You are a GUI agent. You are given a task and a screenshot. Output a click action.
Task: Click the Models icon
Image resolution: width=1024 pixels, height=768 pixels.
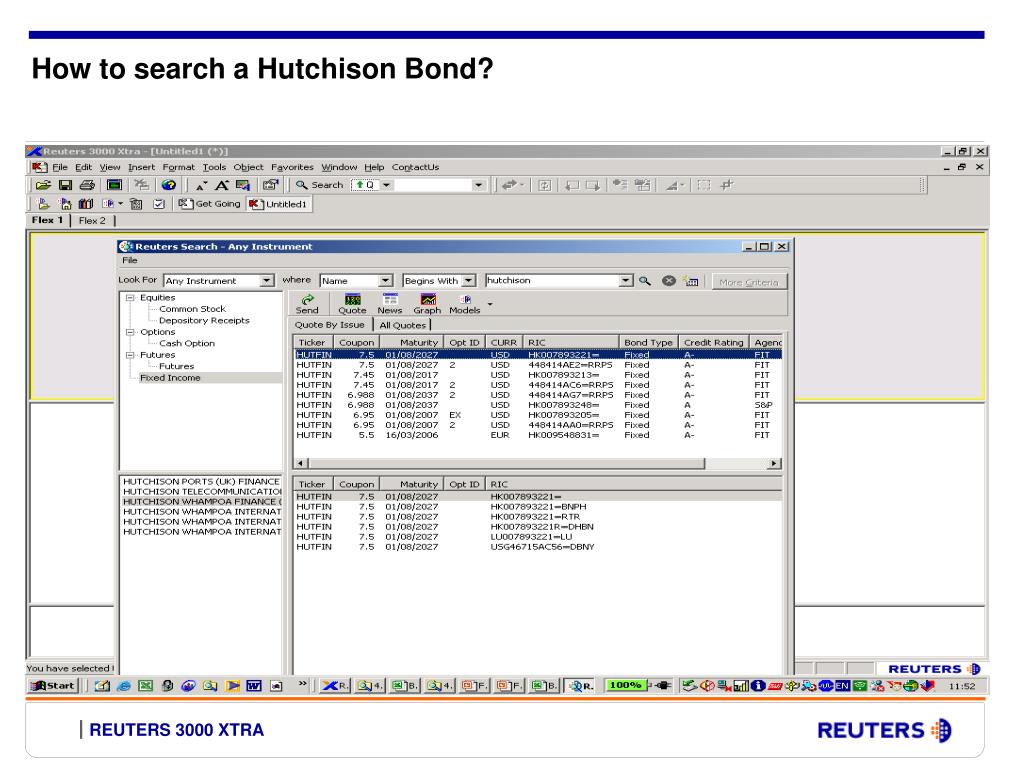click(x=464, y=304)
